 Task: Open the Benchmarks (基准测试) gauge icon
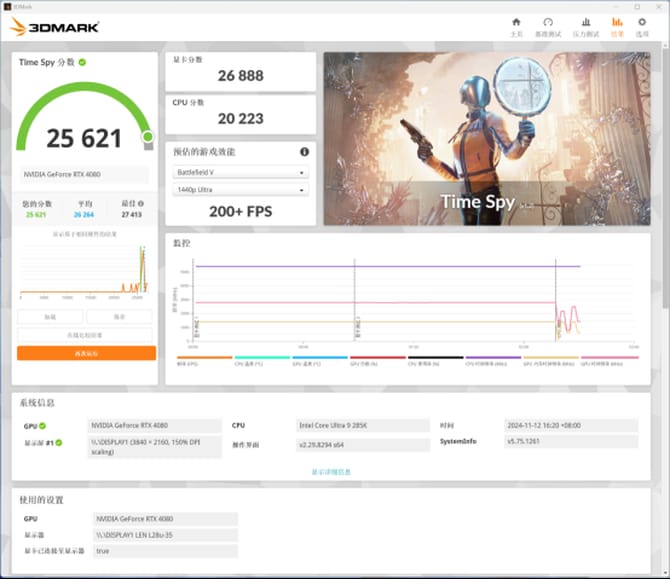click(x=548, y=26)
